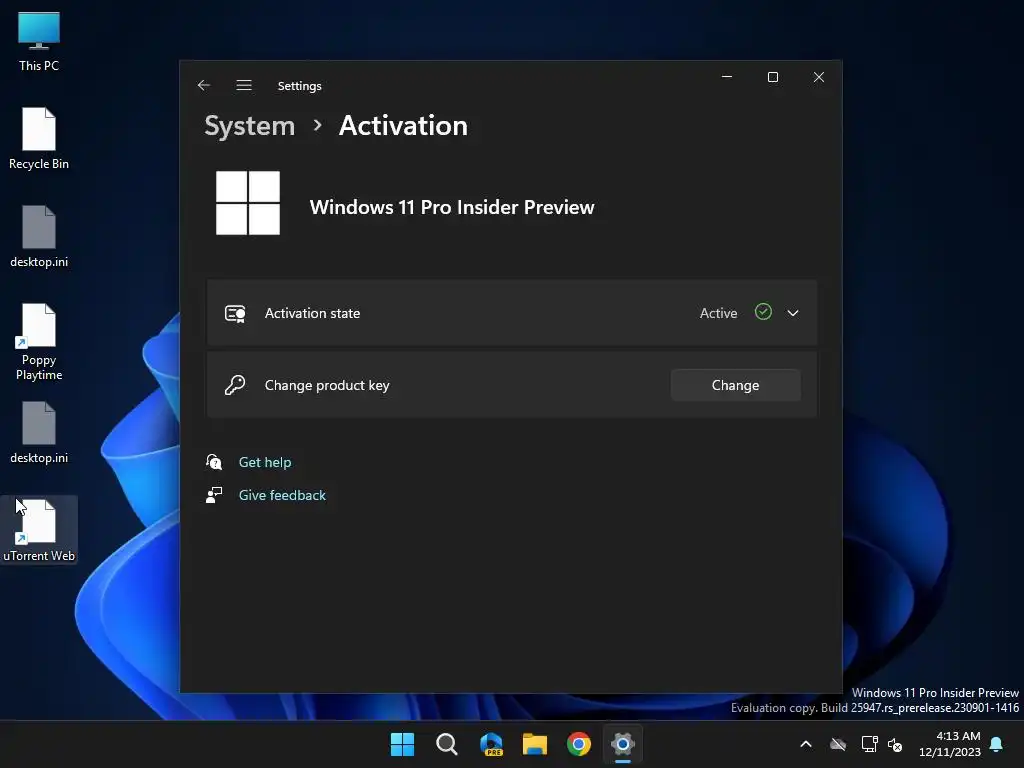Open File Explorer from taskbar
This screenshot has height=768, width=1024.
(535, 744)
